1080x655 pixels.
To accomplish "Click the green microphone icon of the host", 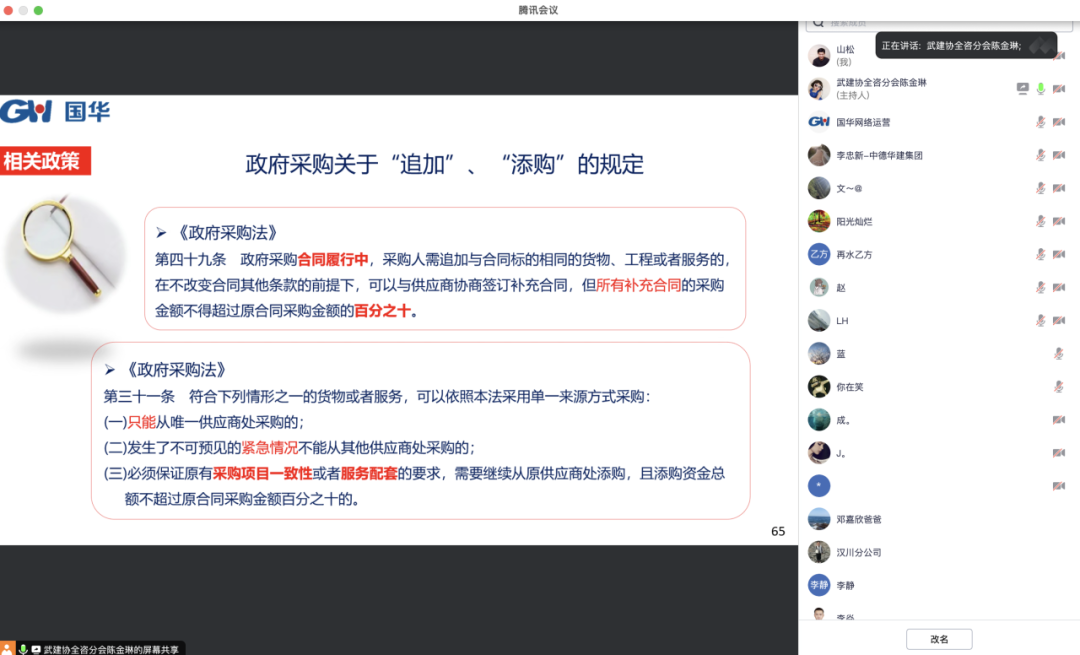I will [1040, 88].
